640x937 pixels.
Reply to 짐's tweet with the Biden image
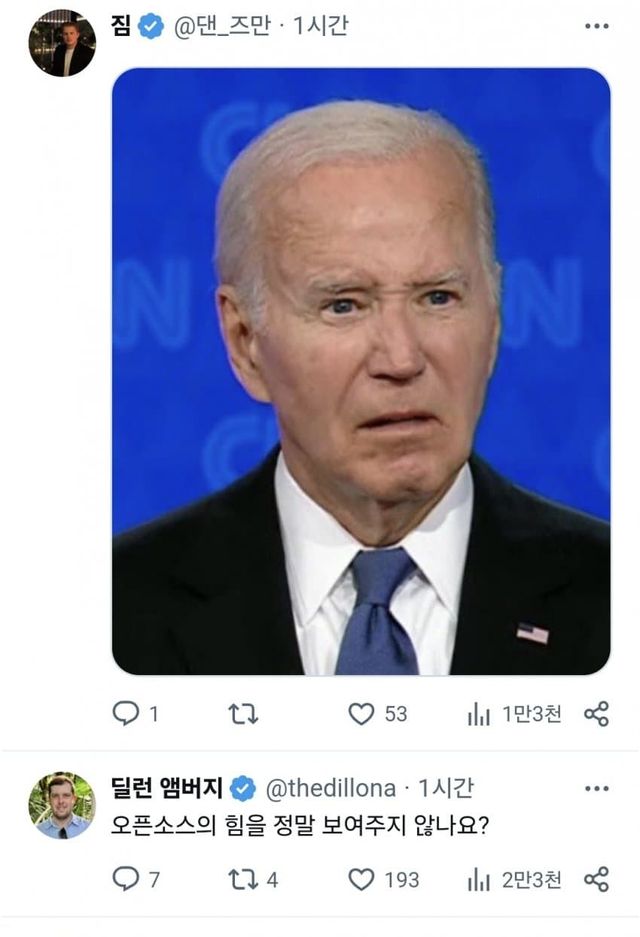click(x=124, y=712)
